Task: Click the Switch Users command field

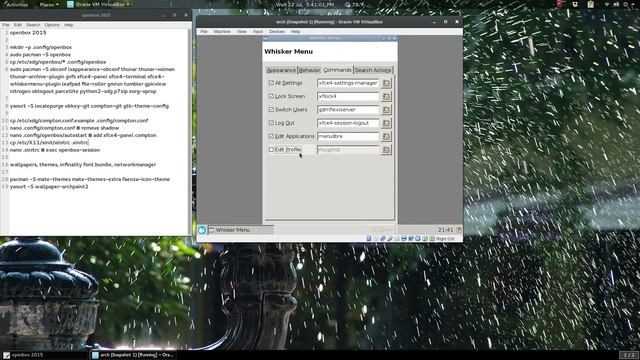Action: 348,110
